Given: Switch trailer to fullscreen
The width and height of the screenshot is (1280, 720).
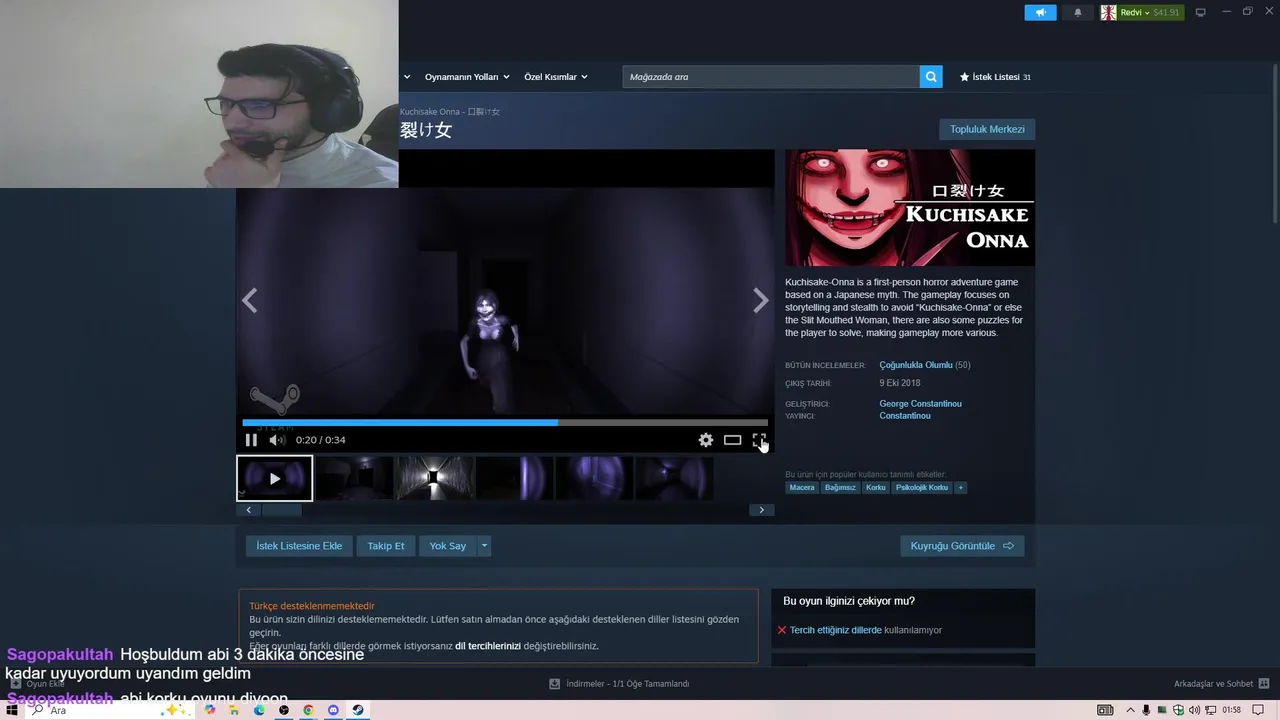Looking at the screenshot, I should pos(759,440).
